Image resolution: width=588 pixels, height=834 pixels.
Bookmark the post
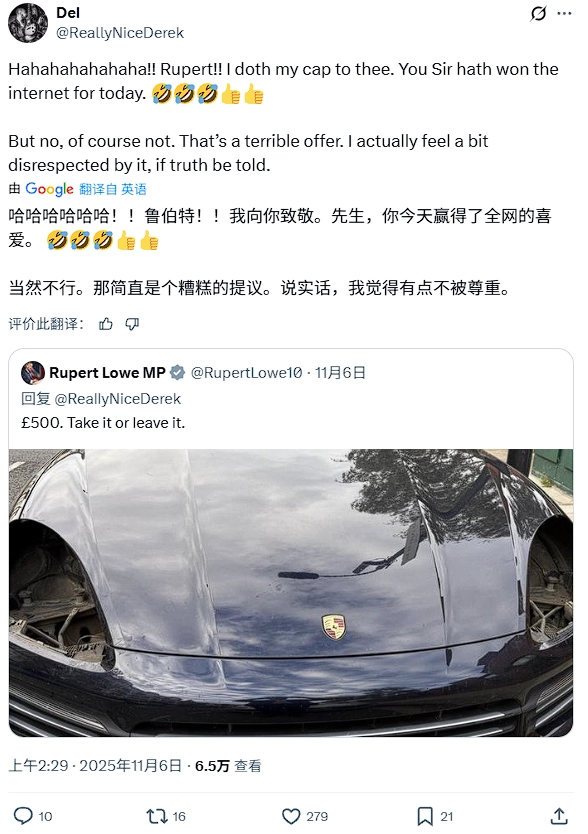click(x=435, y=816)
